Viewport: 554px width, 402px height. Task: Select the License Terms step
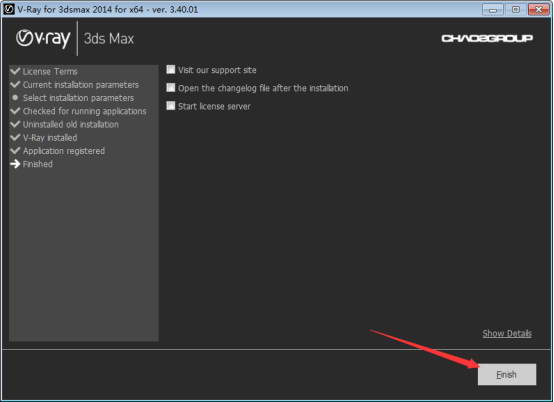click(x=50, y=71)
